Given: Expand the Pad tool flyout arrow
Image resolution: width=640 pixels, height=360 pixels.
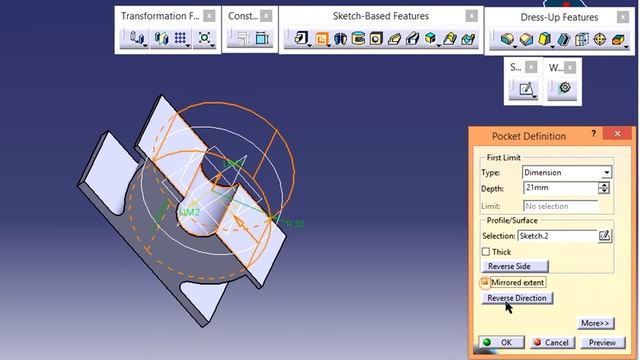Looking at the screenshot, I should click(x=309, y=46).
